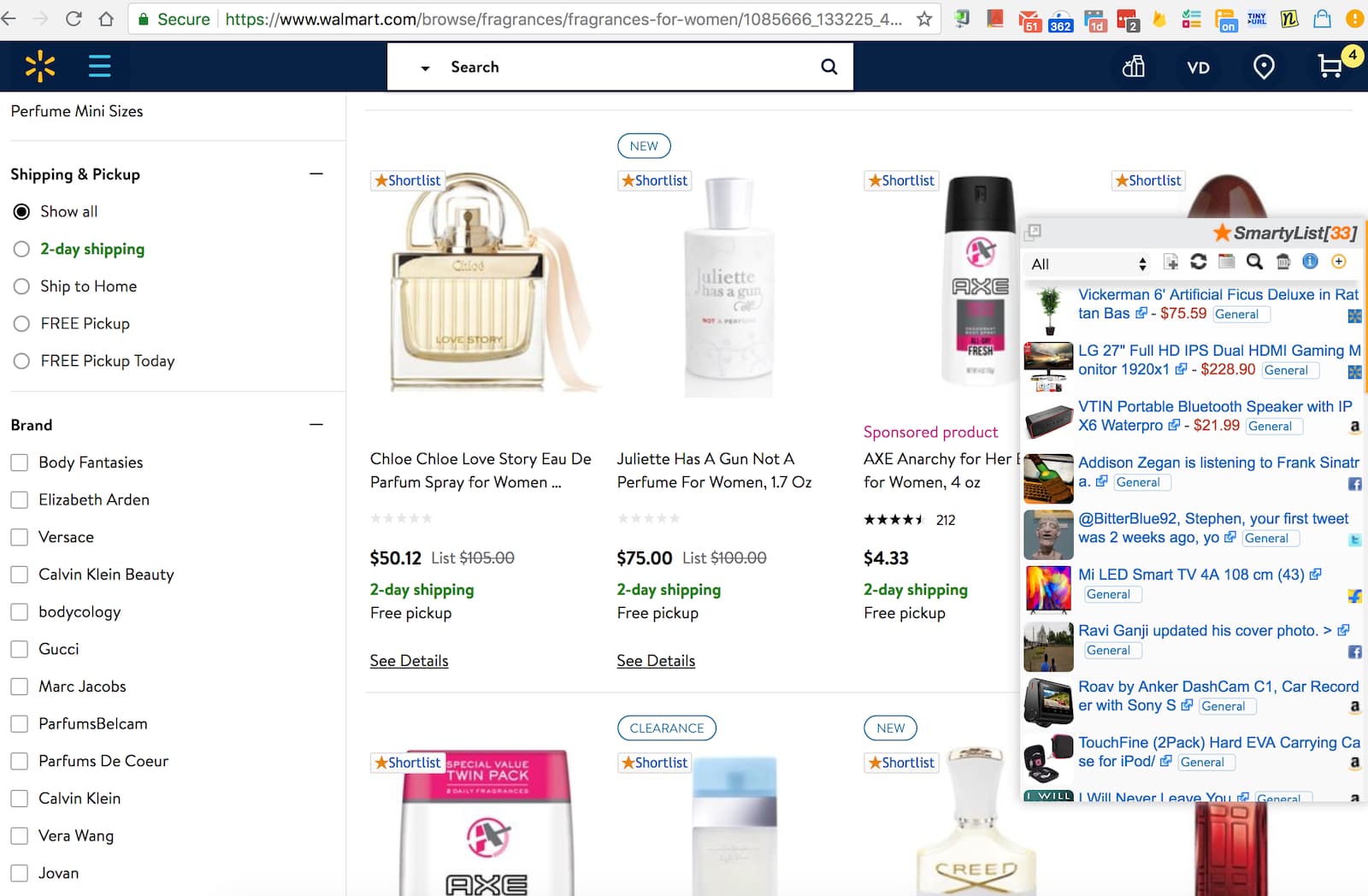Viewport: 1368px width, 896px height.
Task: Shortlist the Juliette Has A Gun perfume
Action: pyautogui.click(x=655, y=180)
